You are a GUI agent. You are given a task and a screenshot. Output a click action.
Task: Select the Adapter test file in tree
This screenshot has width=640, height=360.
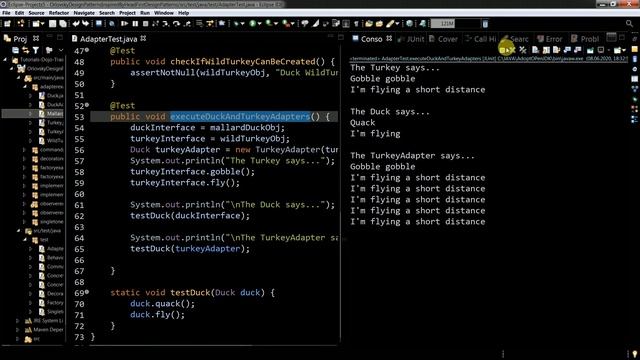click(51, 249)
